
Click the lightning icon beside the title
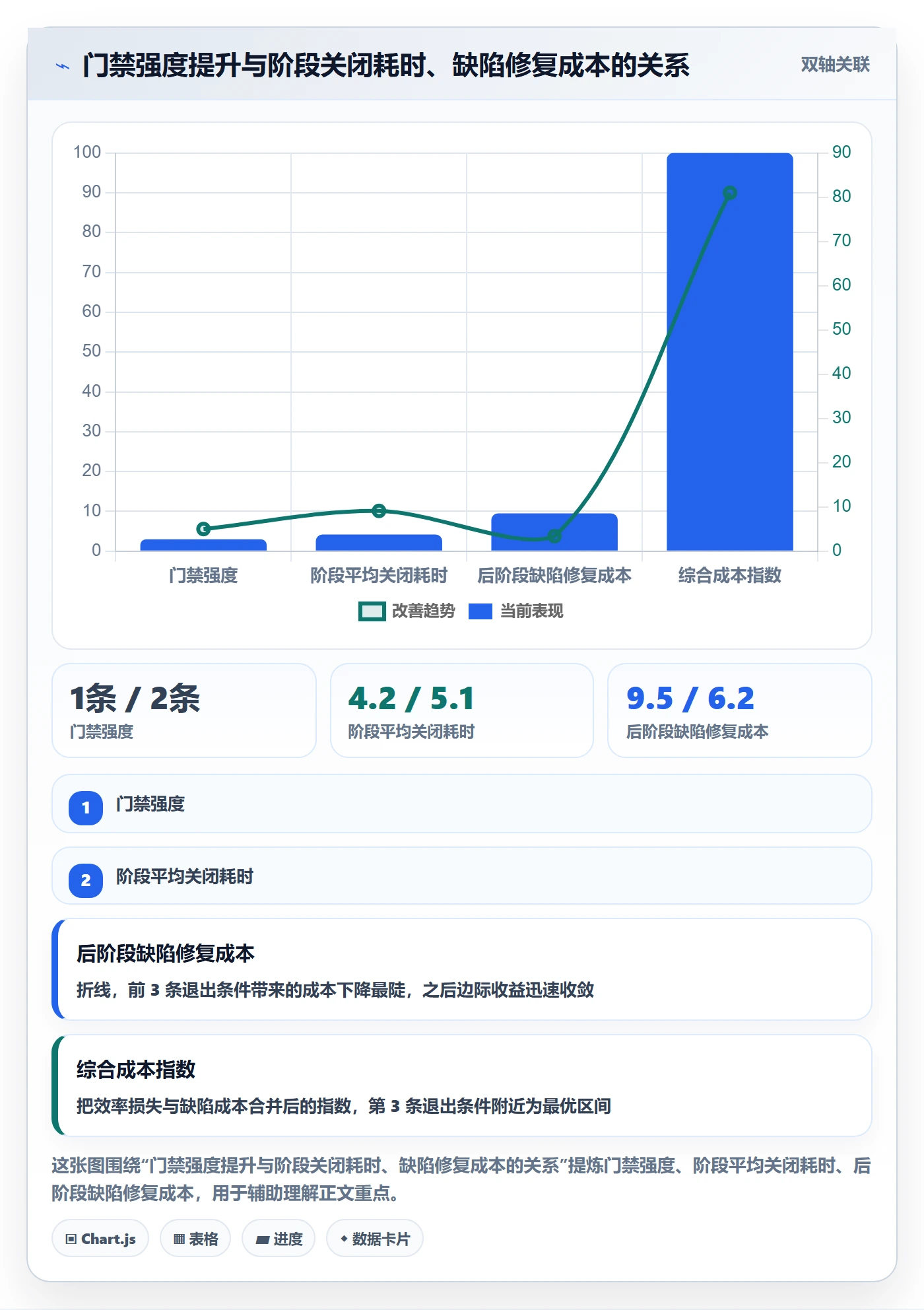[x=63, y=66]
